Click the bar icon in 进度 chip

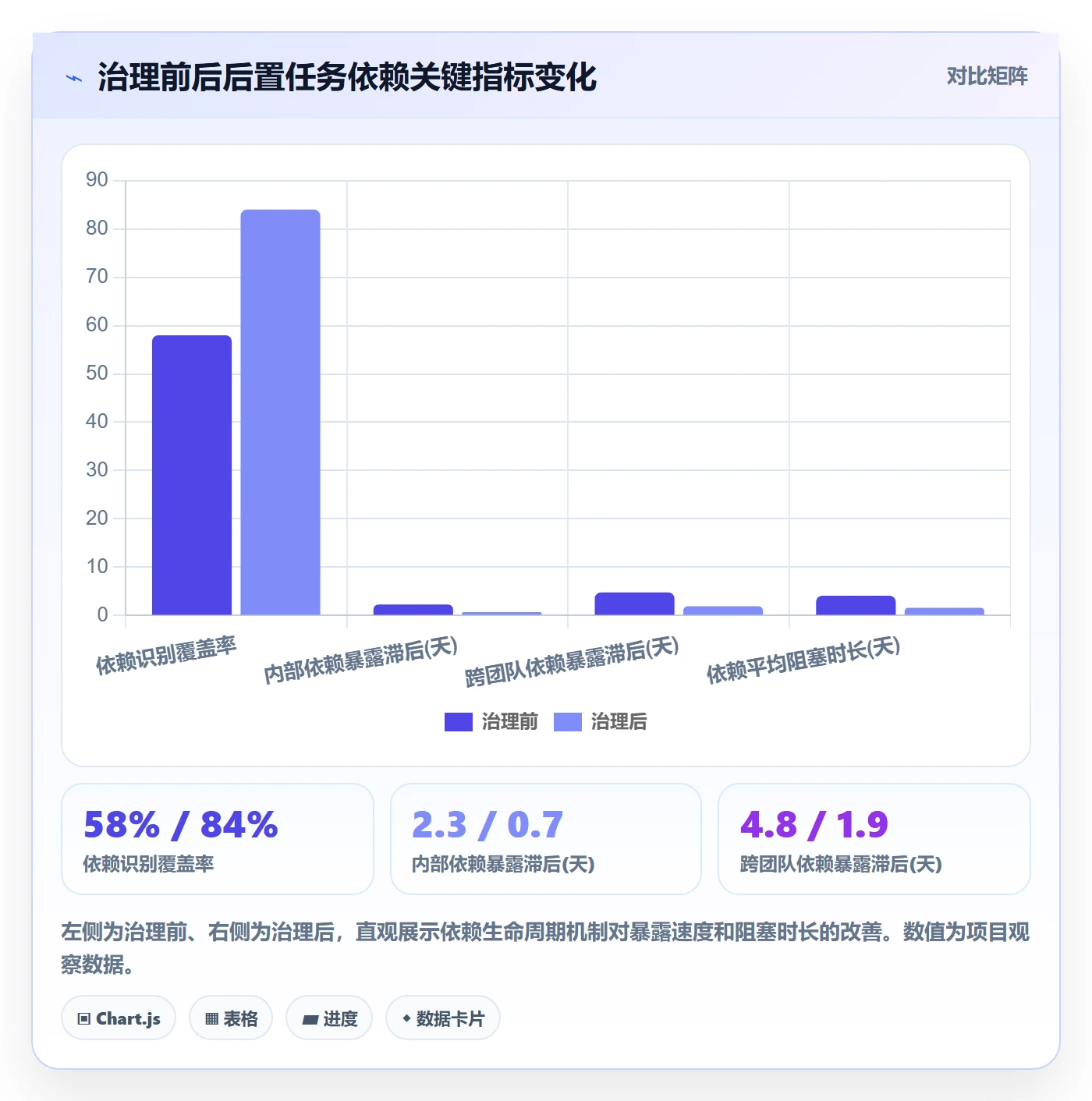coord(310,1020)
